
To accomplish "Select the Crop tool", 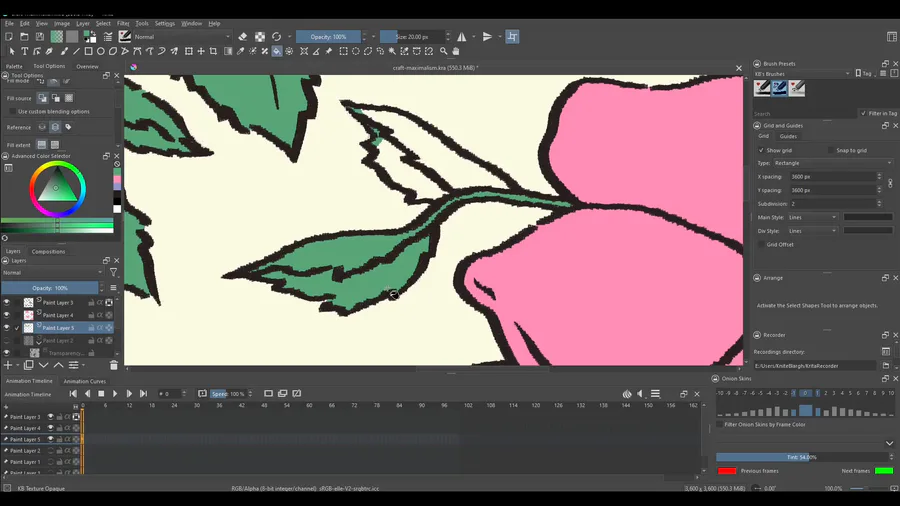I will (213, 52).
